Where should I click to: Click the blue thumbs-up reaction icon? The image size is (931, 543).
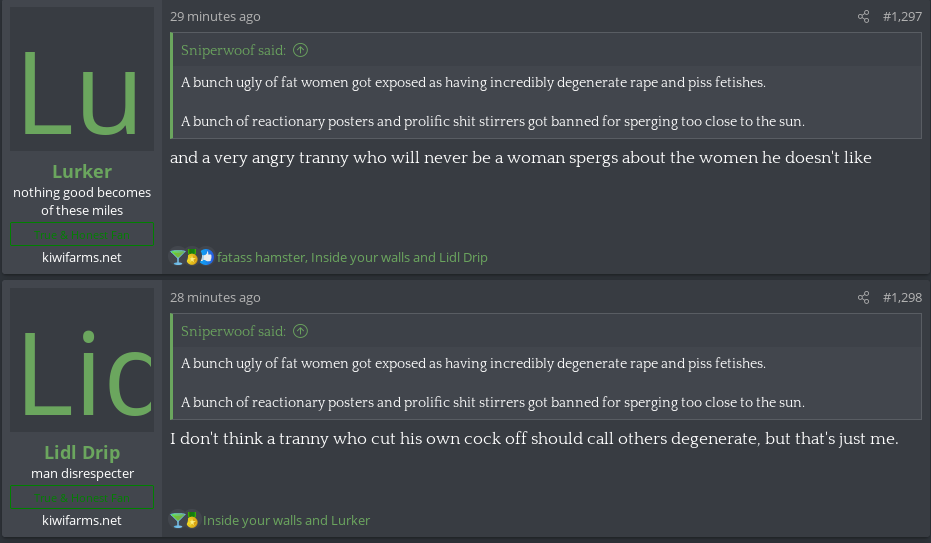coord(207,257)
